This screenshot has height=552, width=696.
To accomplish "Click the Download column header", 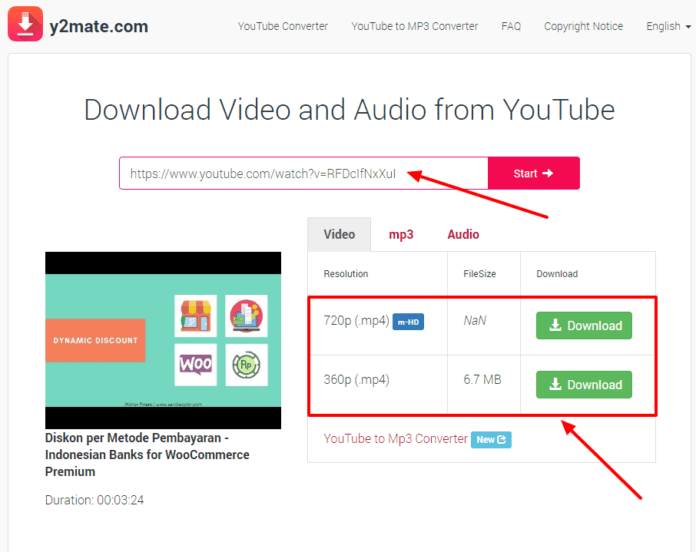I will [557, 274].
